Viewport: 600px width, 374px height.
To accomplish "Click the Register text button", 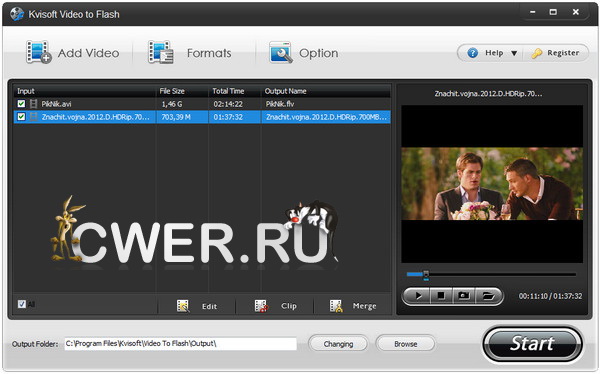I will point(563,53).
